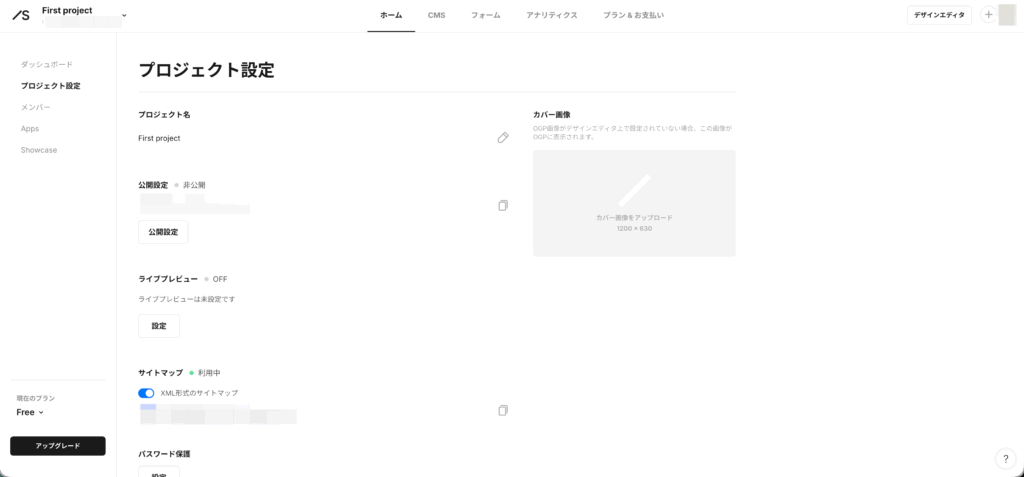The width and height of the screenshot is (1024, 477).
Task: Expand the First project dropdown
Action: point(124,15)
